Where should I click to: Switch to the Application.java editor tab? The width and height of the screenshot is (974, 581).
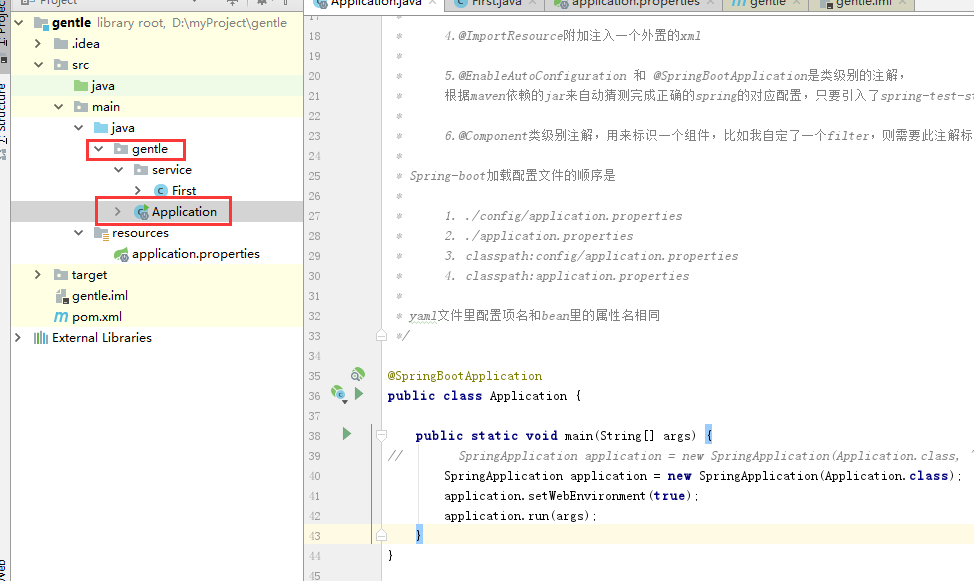coord(376,3)
